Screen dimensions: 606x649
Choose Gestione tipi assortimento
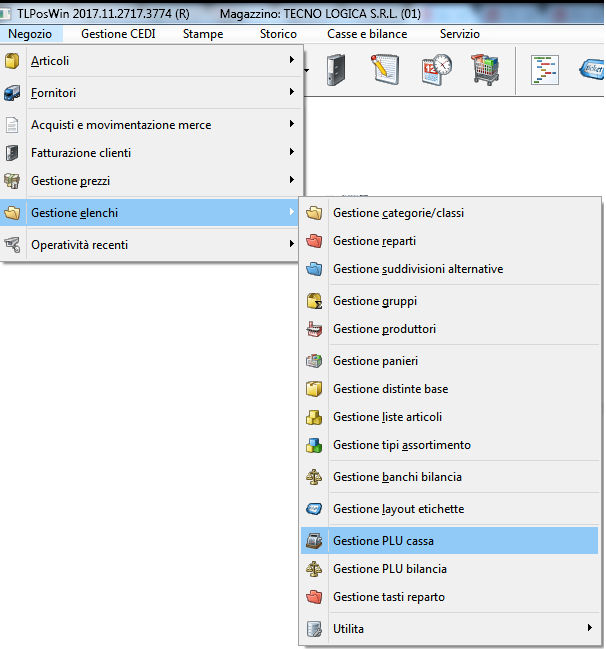[401, 445]
